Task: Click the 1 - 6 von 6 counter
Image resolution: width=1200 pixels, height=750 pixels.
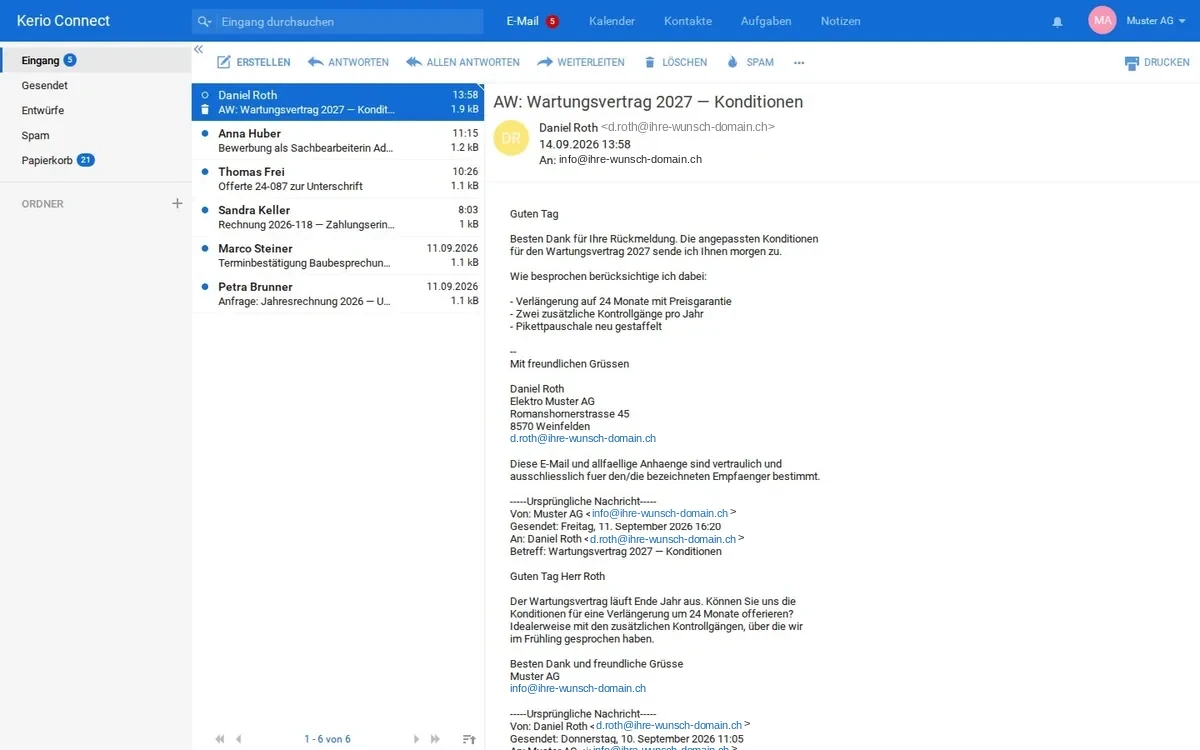Action: pyautogui.click(x=327, y=739)
